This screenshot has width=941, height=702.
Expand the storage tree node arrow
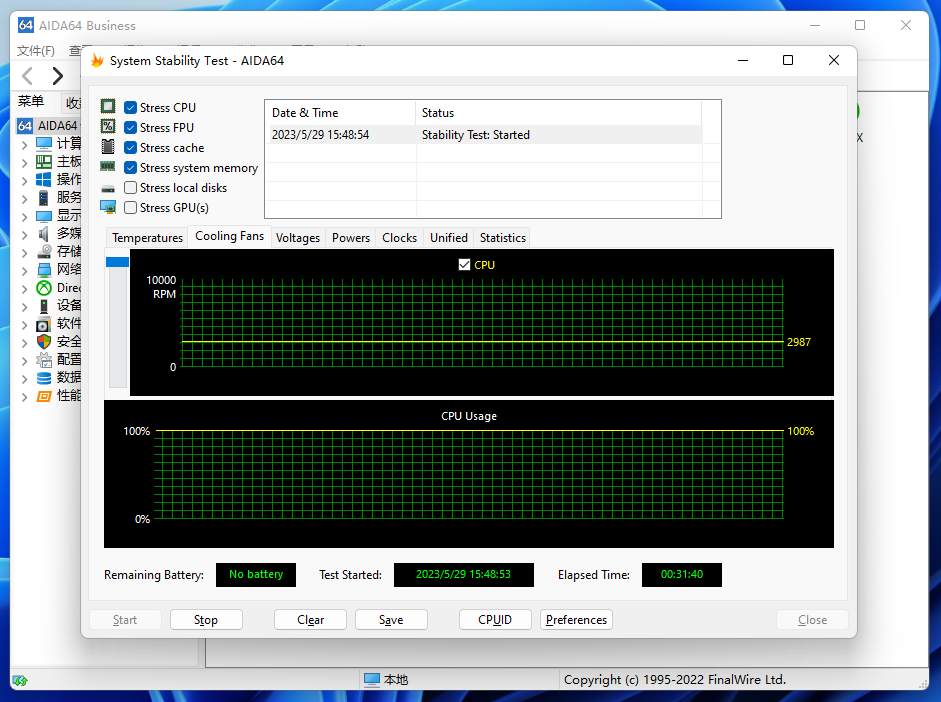[x=24, y=253]
